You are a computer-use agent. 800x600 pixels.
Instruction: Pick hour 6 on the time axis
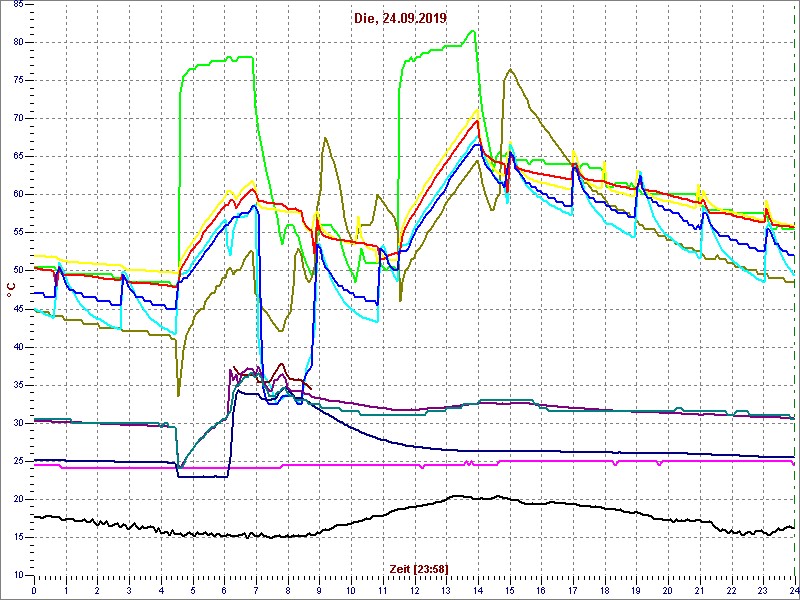click(x=224, y=589)
